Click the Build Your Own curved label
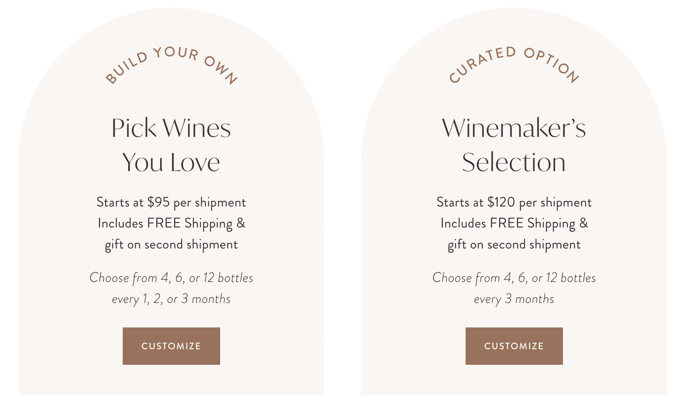 point(172,65)
